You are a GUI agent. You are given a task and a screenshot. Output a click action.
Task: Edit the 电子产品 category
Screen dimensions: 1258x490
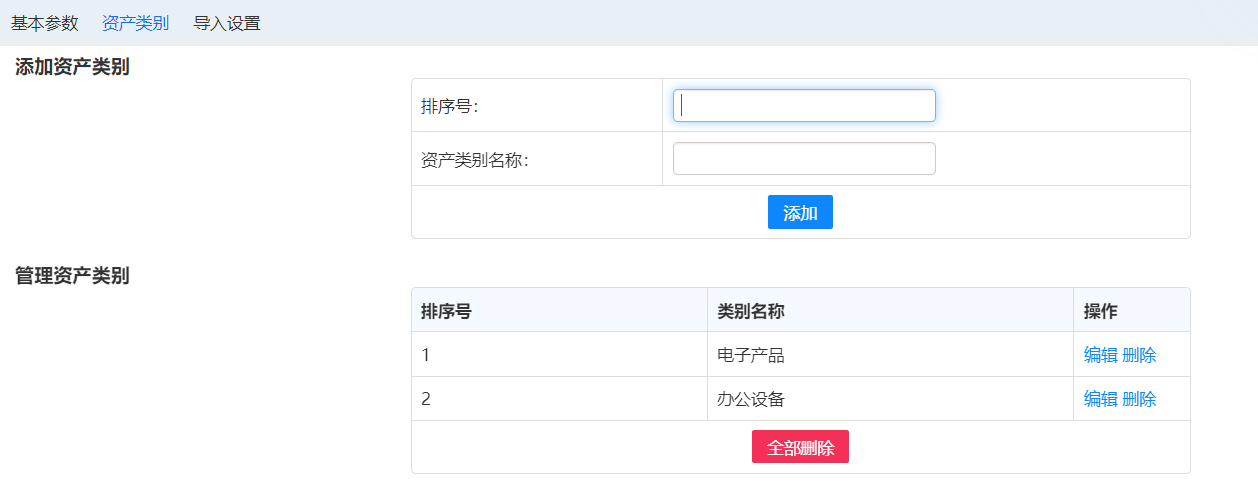pyautogui.click(x=1100, y=355)
